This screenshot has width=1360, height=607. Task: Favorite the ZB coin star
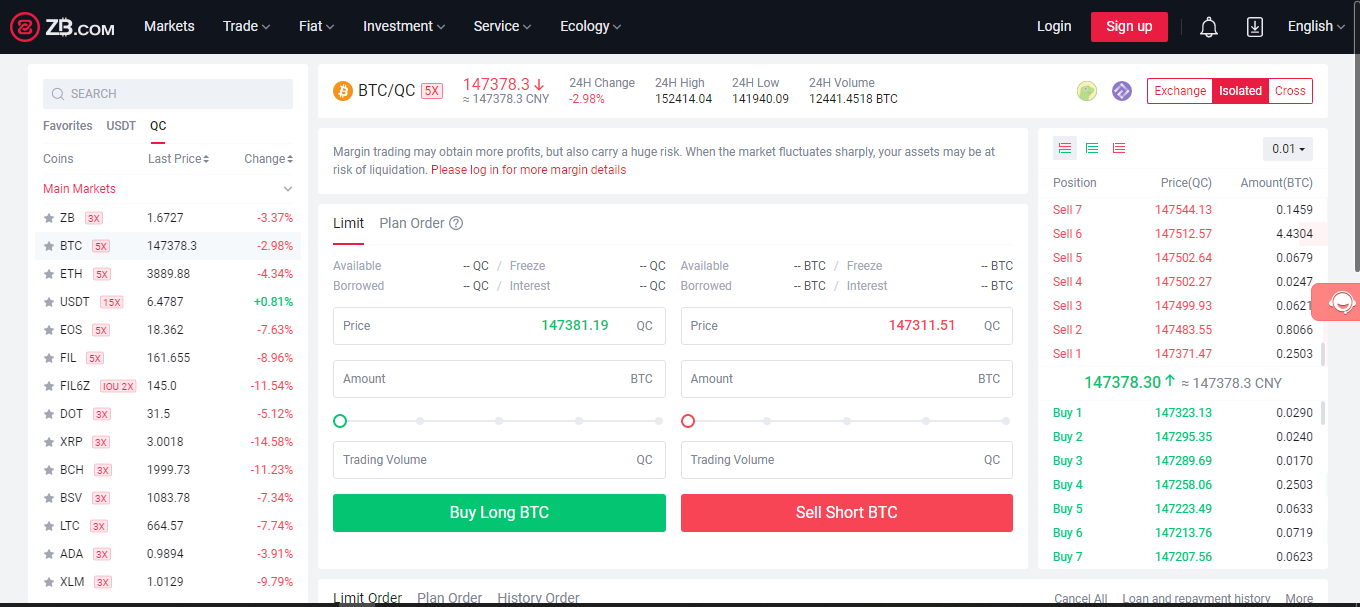click(48, 218)
